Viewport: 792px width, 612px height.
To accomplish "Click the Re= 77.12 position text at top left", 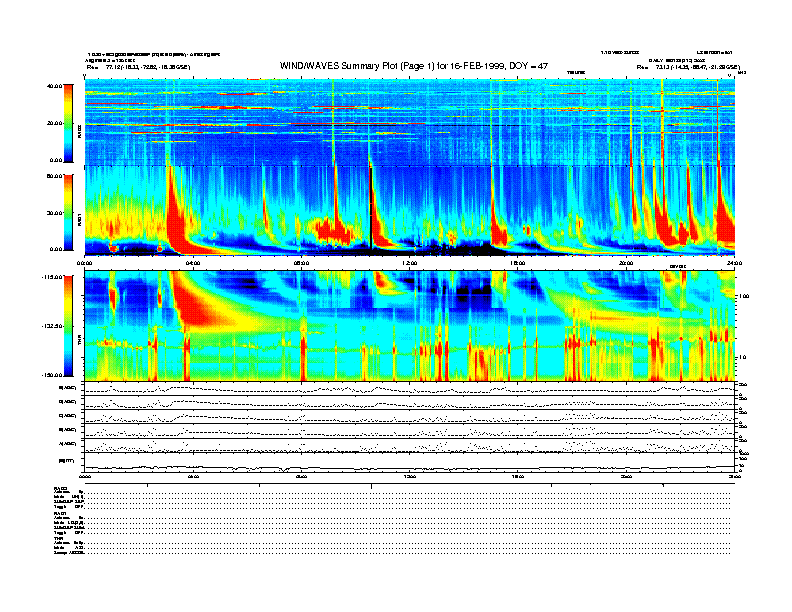I will pyautogui.click(x=138, y=67).
